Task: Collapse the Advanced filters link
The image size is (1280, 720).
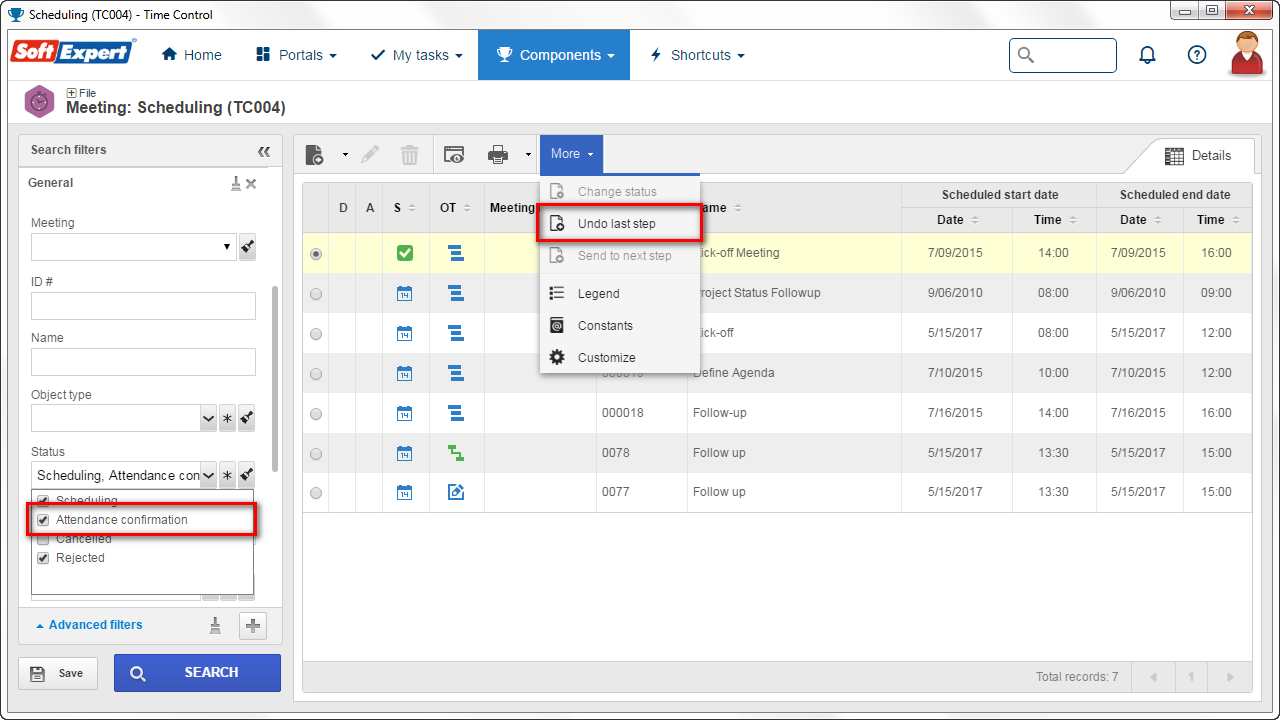Action: click(89, 625)
